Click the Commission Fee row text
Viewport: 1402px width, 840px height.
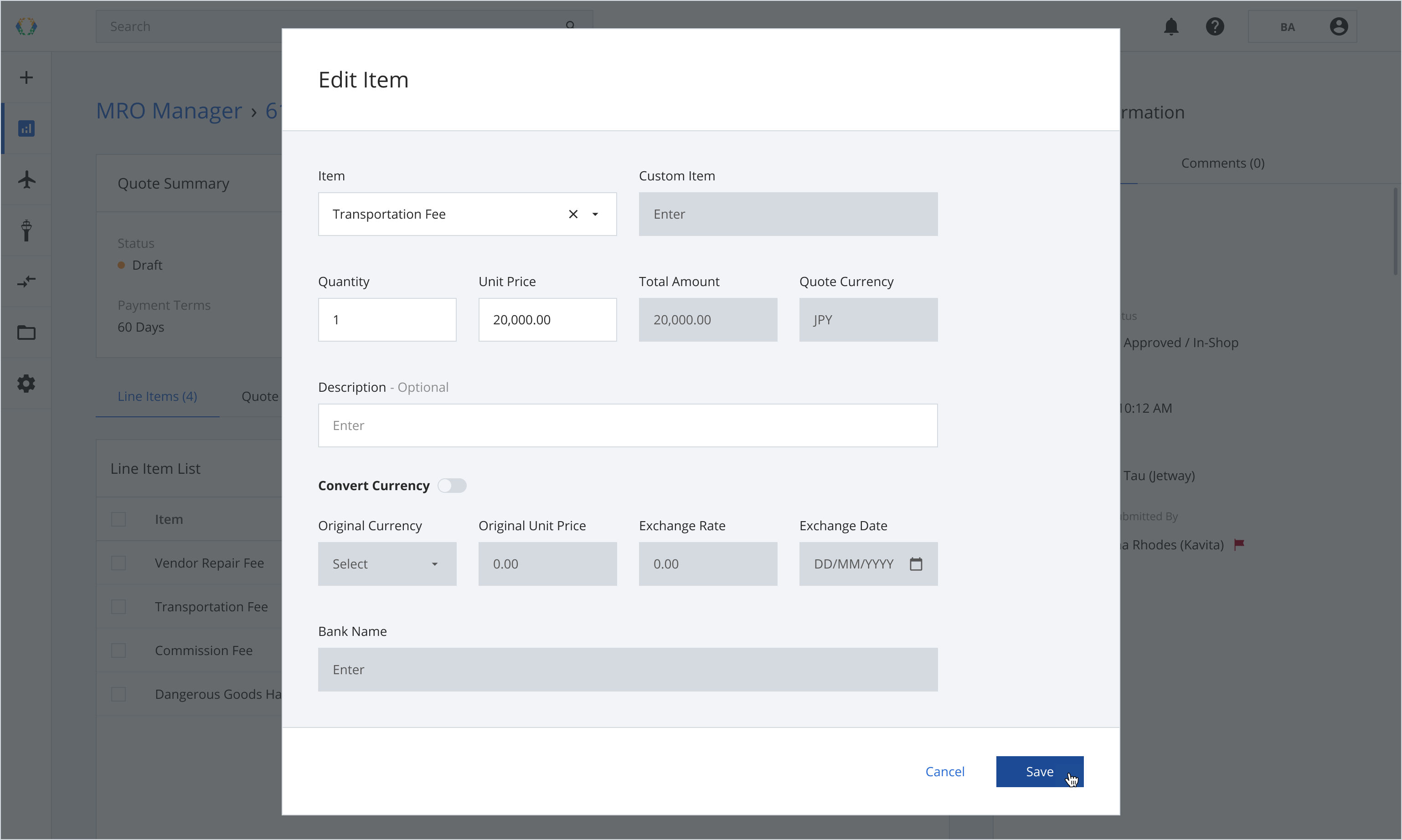tap(204, 650)
